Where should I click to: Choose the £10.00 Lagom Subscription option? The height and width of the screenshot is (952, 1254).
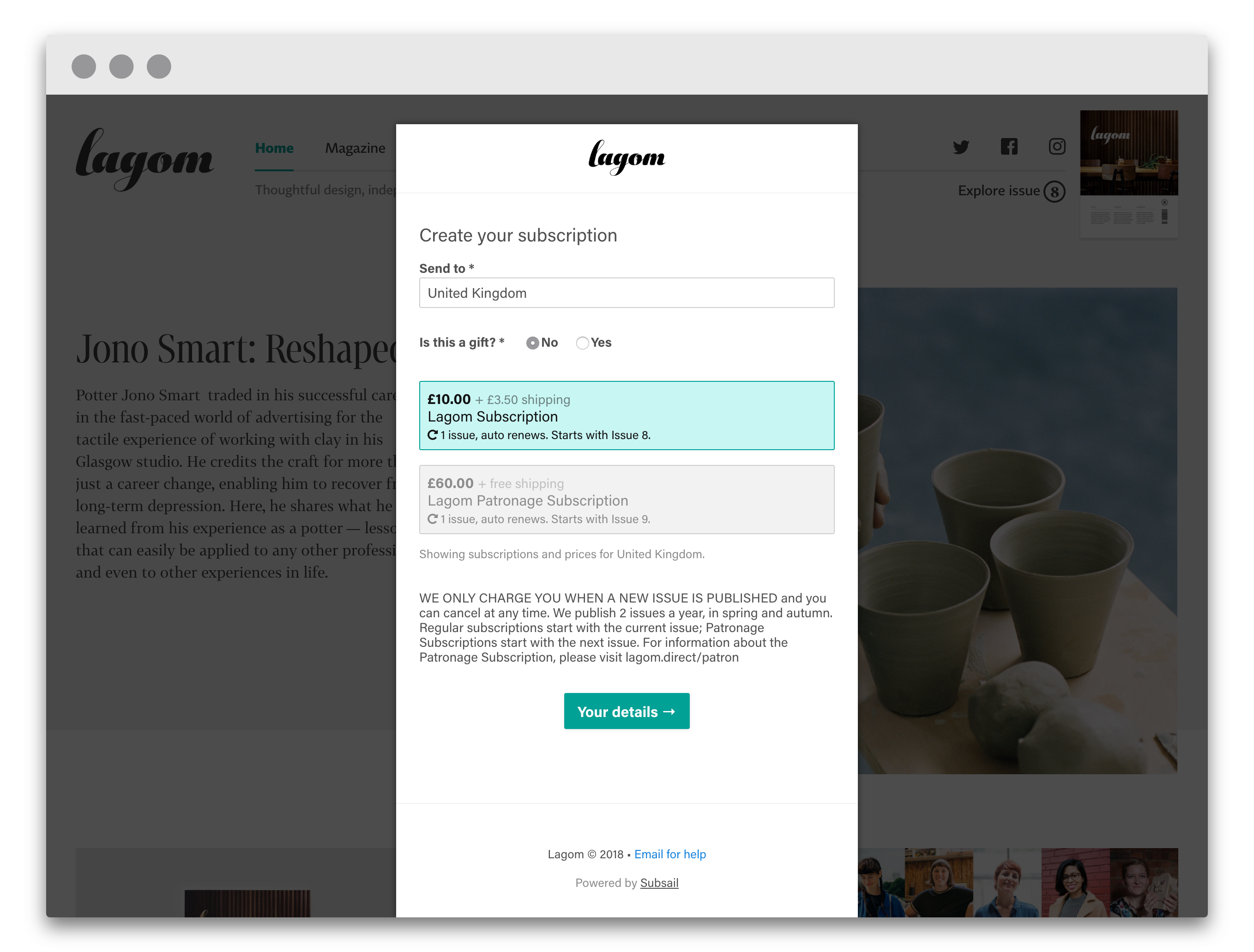tap(627, 416)
